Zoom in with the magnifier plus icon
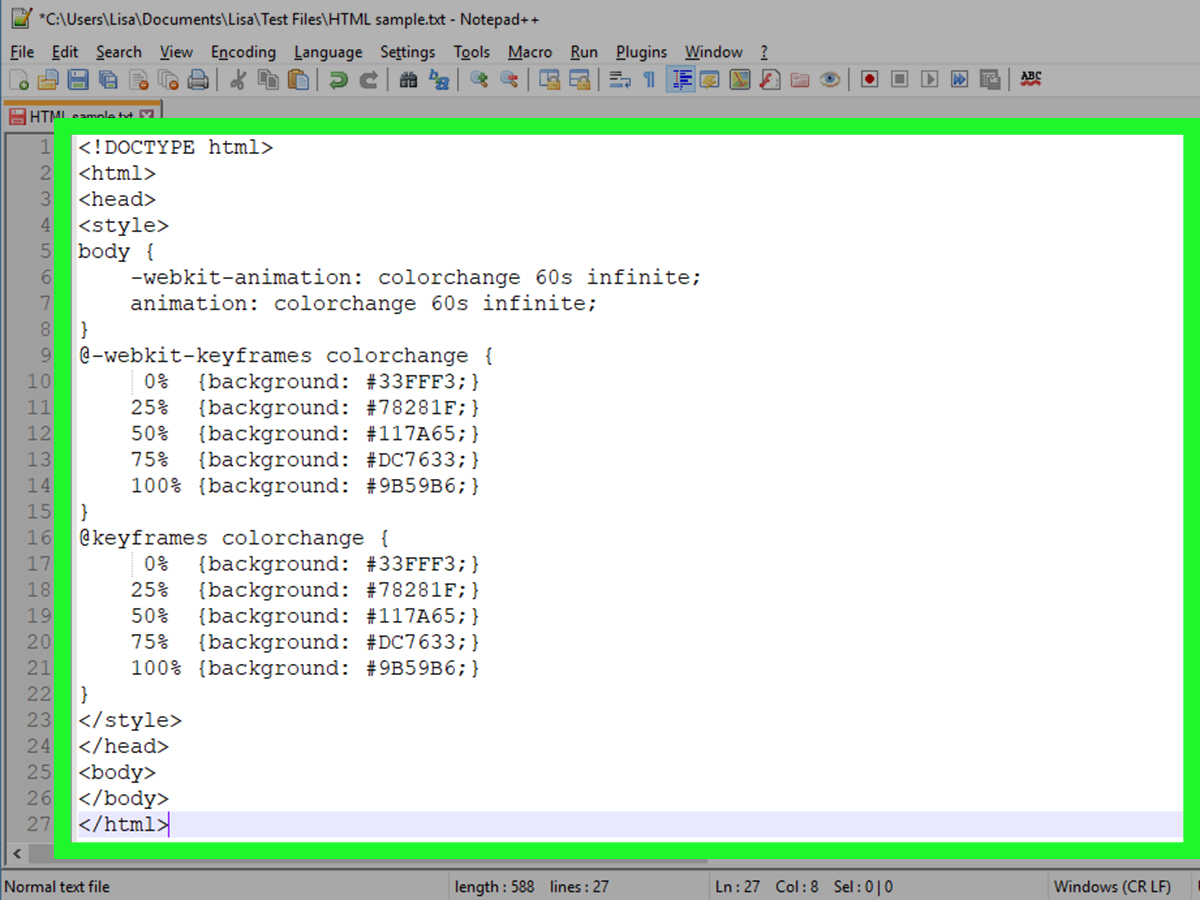The width and height of the screenshot is (1200, 900). click(x=479, y=80)
